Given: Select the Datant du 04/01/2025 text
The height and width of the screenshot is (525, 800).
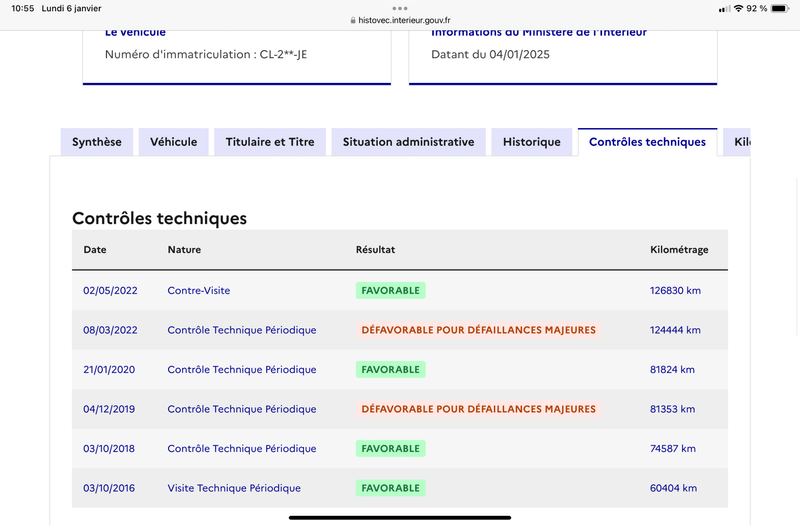Looking at the screenshot, I should coord(490,55).
